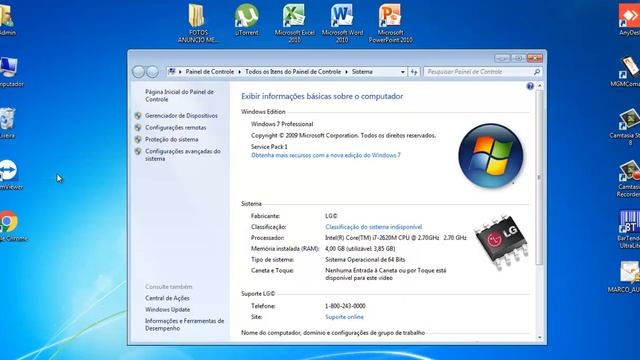Viewport: 640px width, 360px height.
Task: Open Windows Update link
Action: [167, 309]
